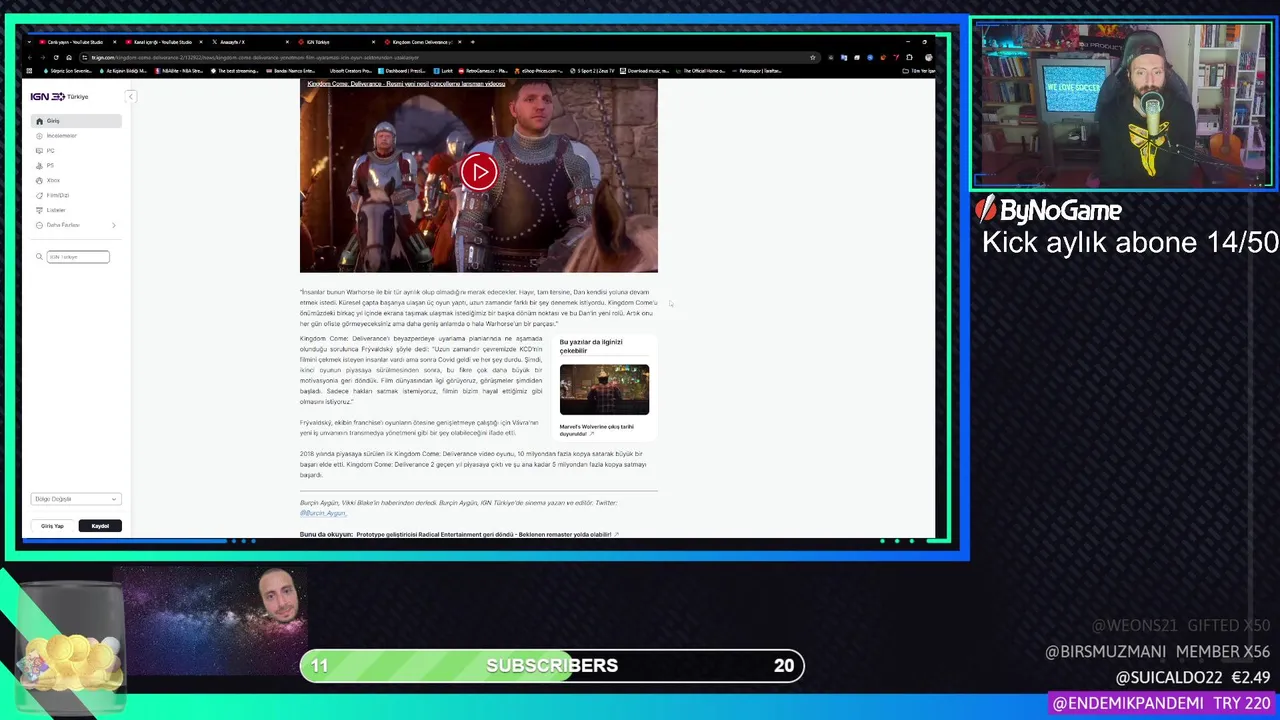1280x720 pixels.
Task: Select Xbox in the IGN sidebar
Action: 53,181
